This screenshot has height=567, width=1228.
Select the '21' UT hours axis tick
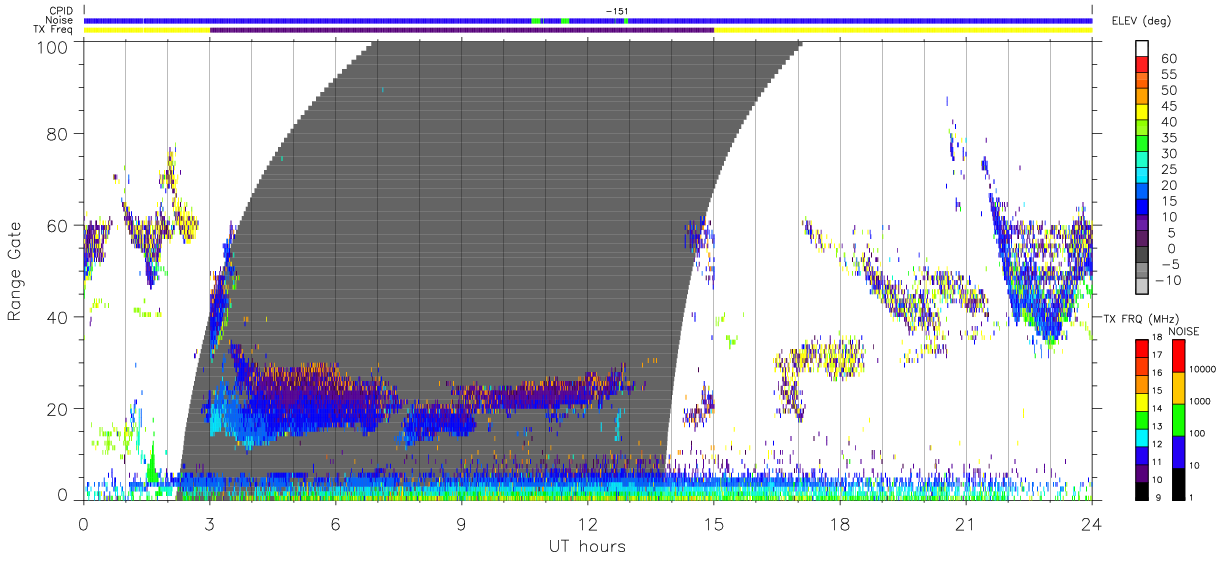point(966,523)
